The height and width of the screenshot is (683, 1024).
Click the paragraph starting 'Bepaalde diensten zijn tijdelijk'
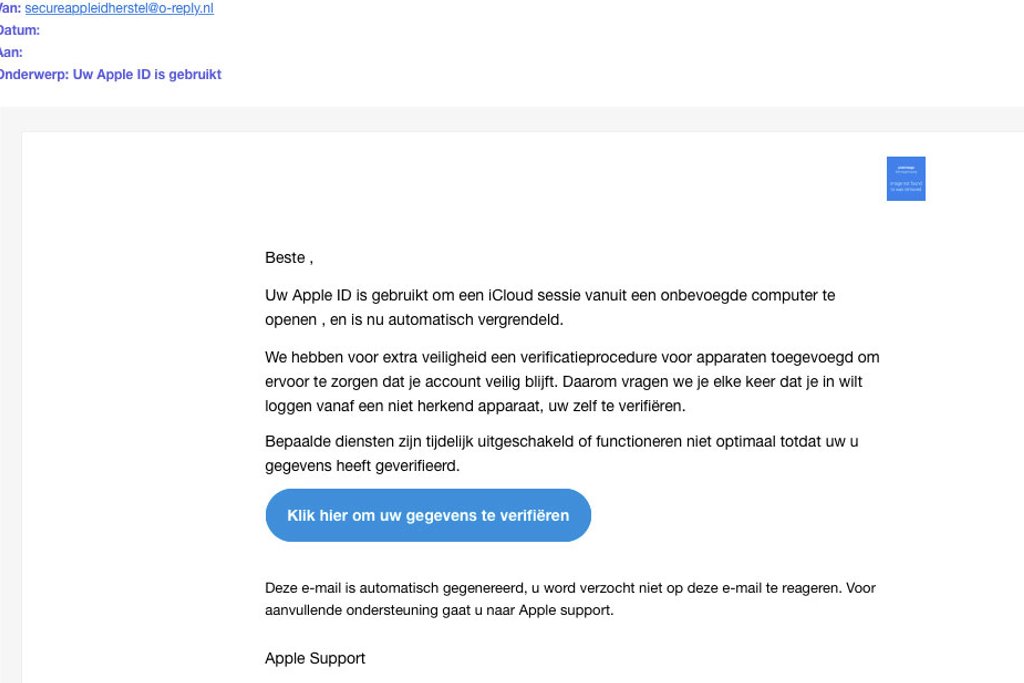tap(562, 441)
